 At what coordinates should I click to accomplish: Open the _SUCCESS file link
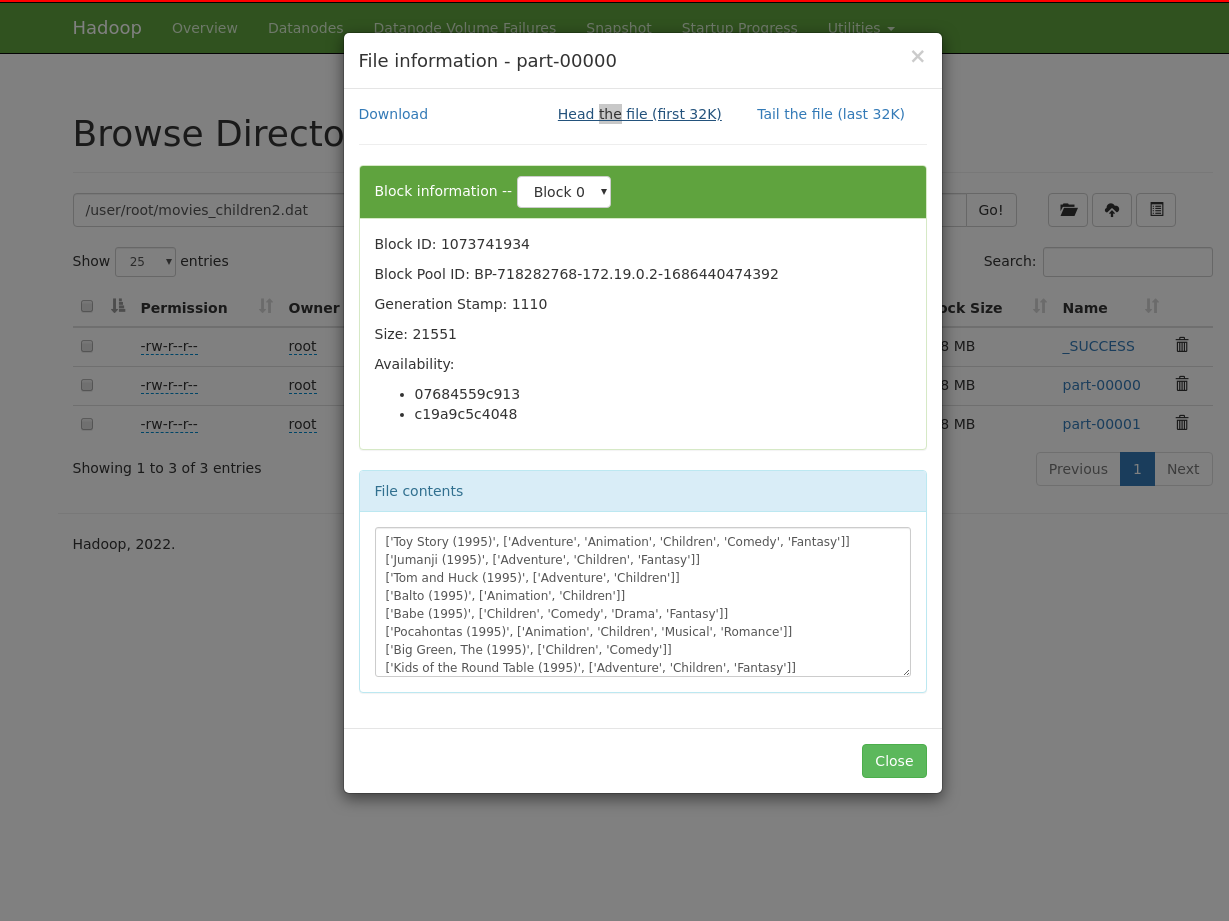click(1098, 346)
